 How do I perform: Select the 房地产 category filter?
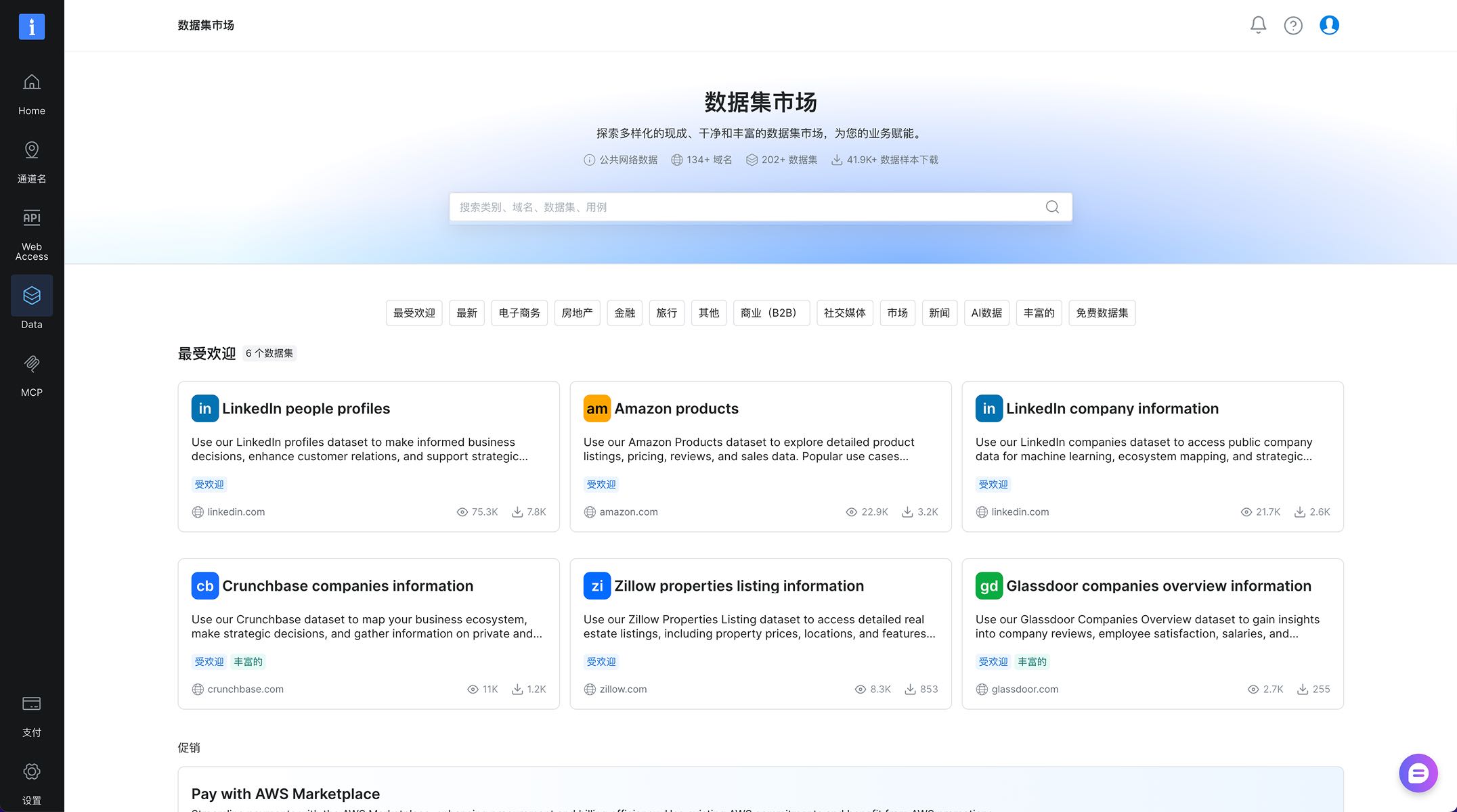tap(577, 313)
